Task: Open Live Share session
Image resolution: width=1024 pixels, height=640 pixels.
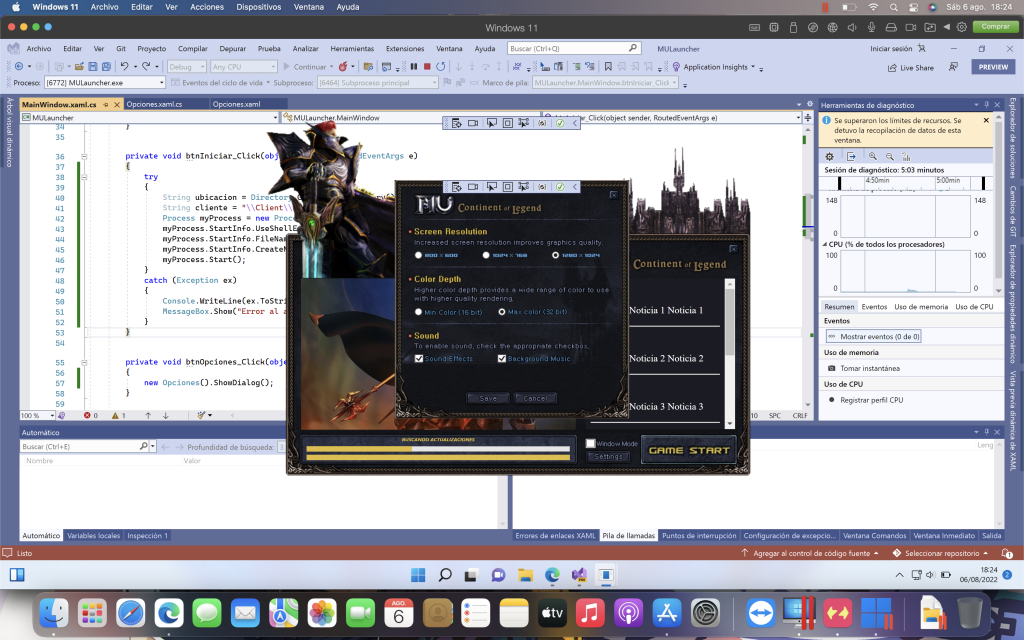Action: pyautogui.click(x=911, y=68)
